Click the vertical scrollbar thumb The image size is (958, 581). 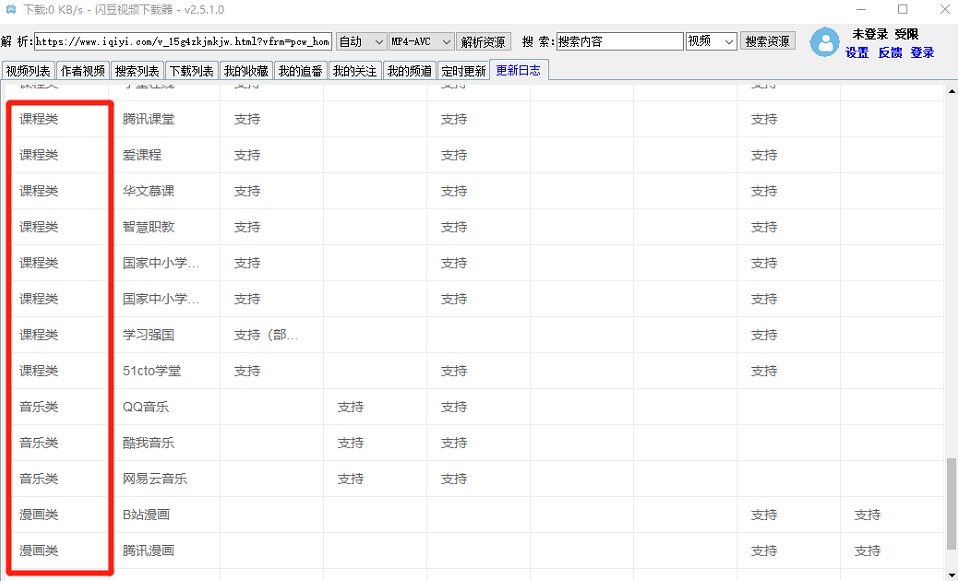tap(952, 504)
